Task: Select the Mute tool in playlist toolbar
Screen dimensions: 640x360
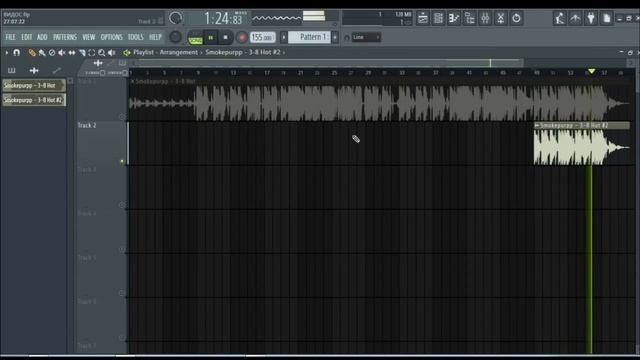Action: 62,53
